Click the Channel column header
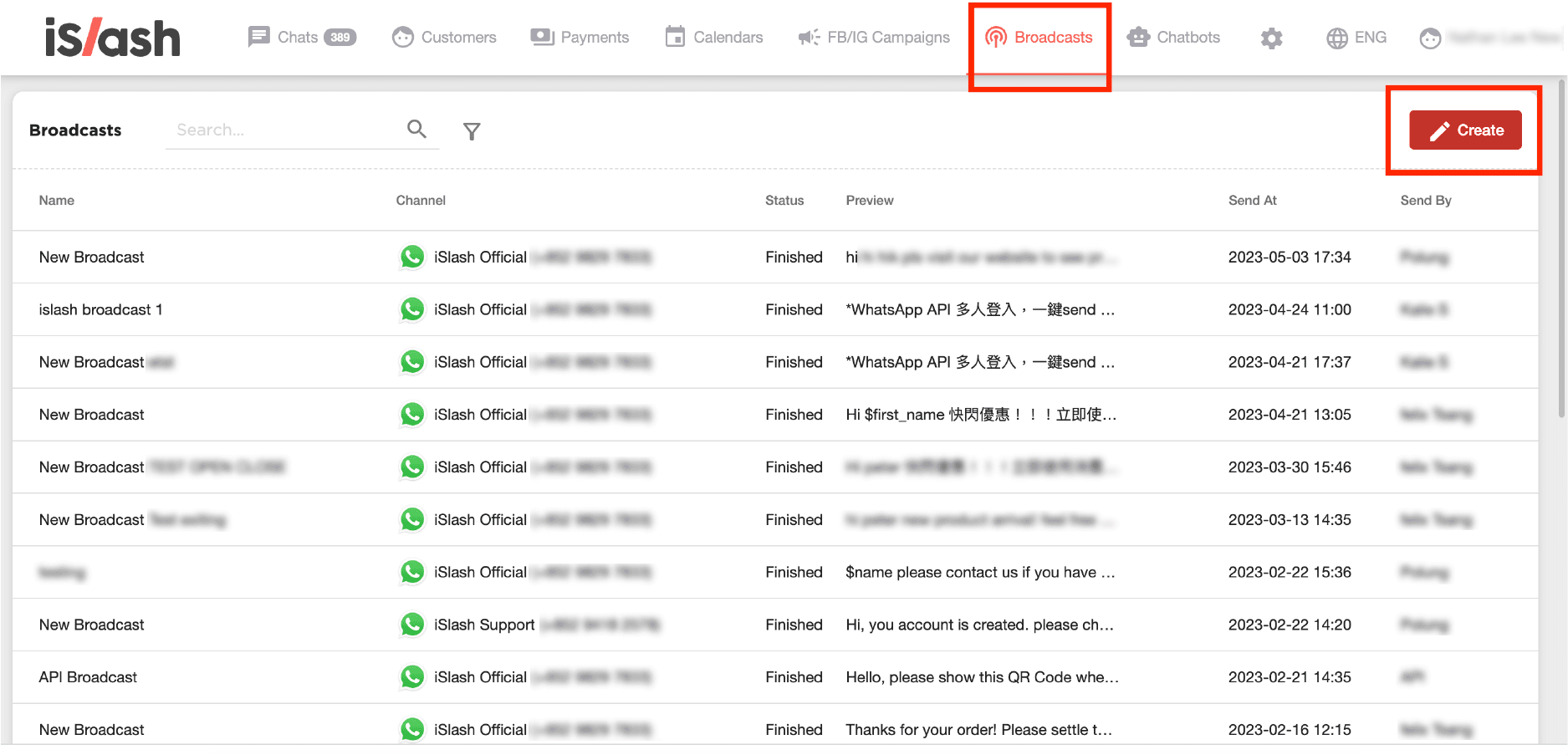This screenshot has width=1568, height=755. [421, 201]
